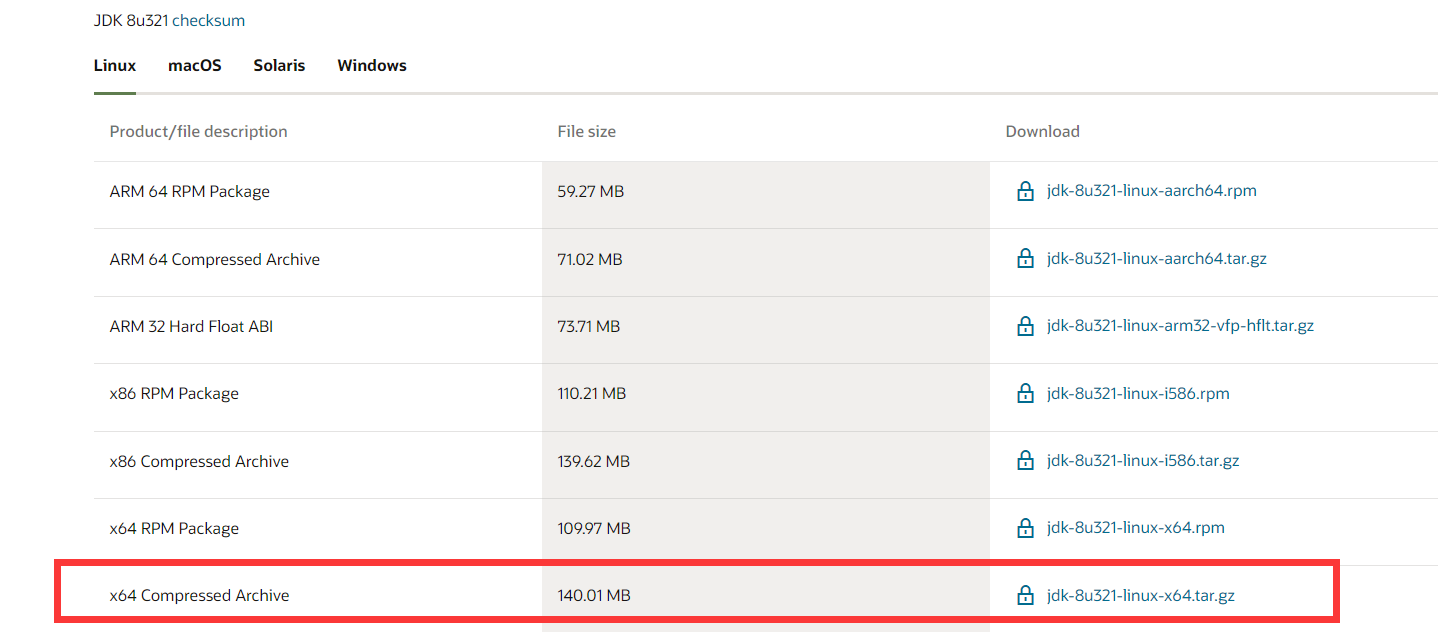The image size is (1448, 632).
Task: Click lock icon beside jdk-8u321-linux-aarch64.rpm
Action: (1025, 191)
